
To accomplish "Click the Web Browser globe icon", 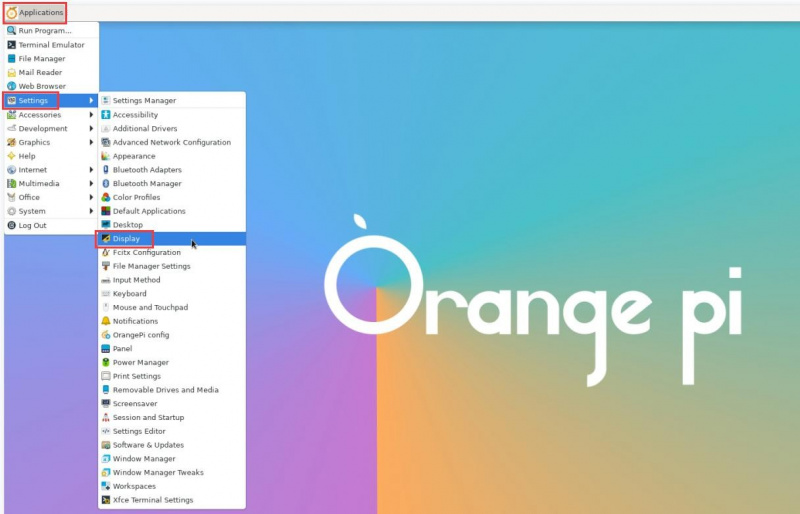I will coord(11,86).
